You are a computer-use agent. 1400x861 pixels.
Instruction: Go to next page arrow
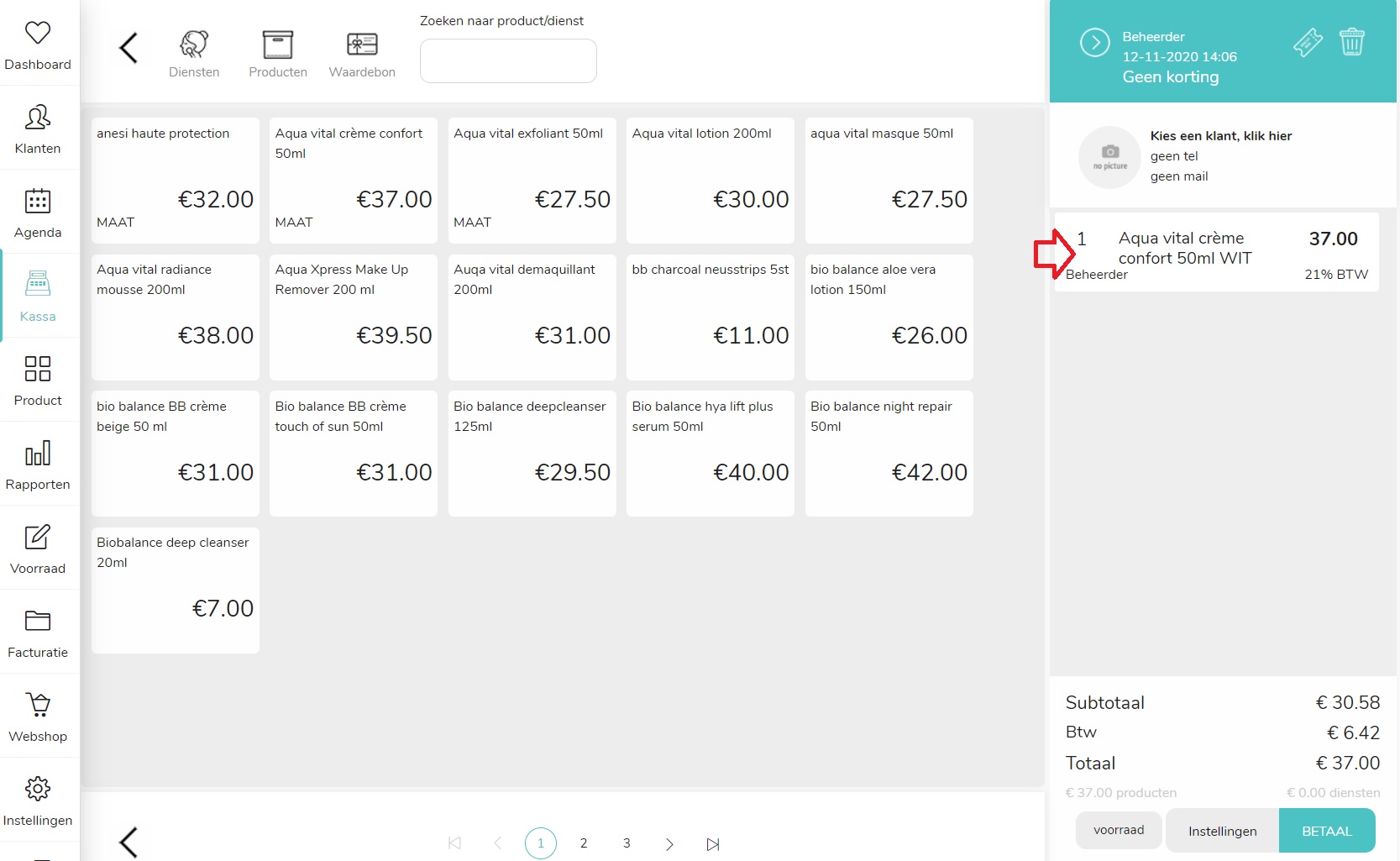click(x=669, y=844)
